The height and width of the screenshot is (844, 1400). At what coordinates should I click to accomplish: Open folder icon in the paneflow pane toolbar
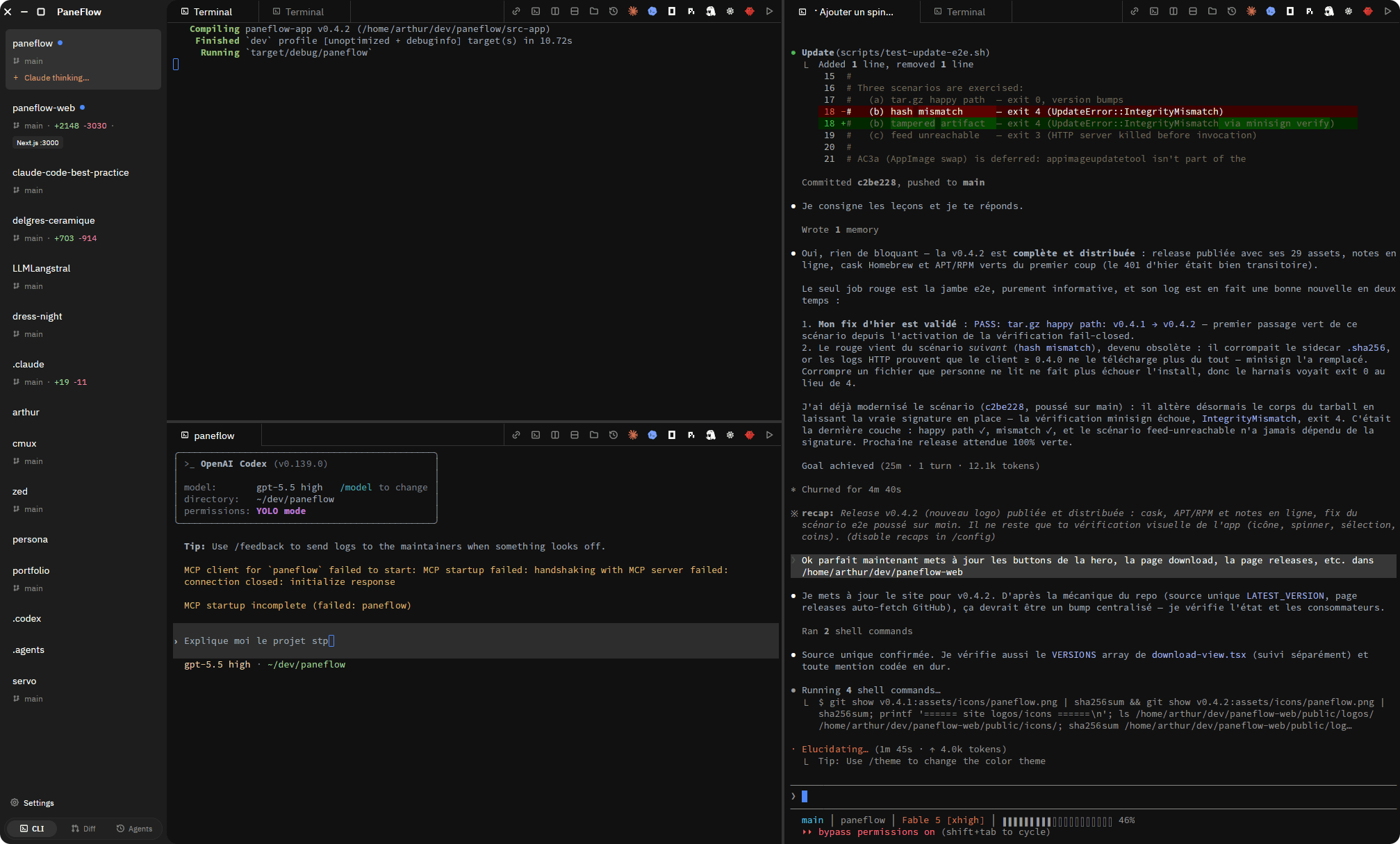click(594, 436)
